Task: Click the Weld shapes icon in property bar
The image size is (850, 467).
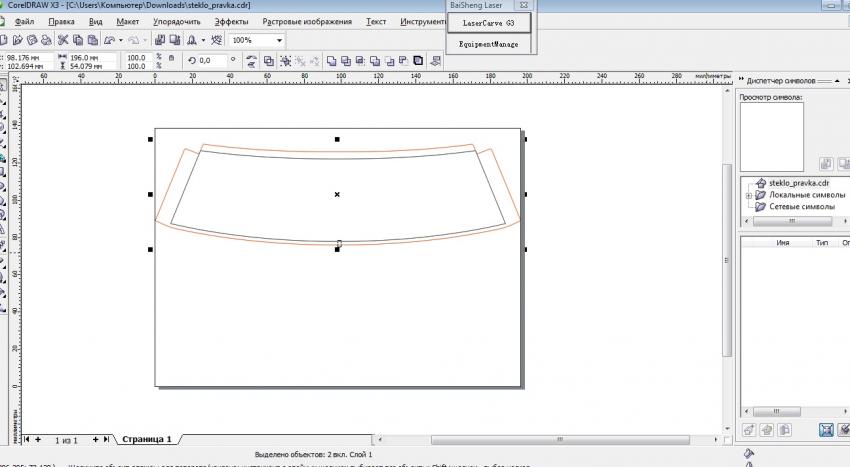Action: [333, 61]
